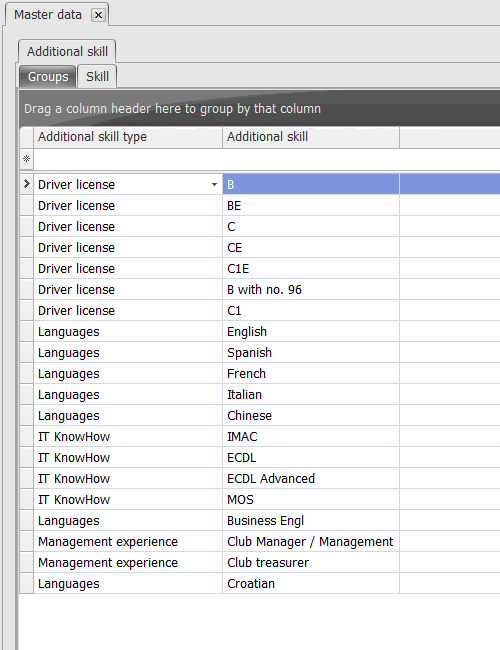Click the new row input field
Screen dimensions: 500x650
[267, 159]
